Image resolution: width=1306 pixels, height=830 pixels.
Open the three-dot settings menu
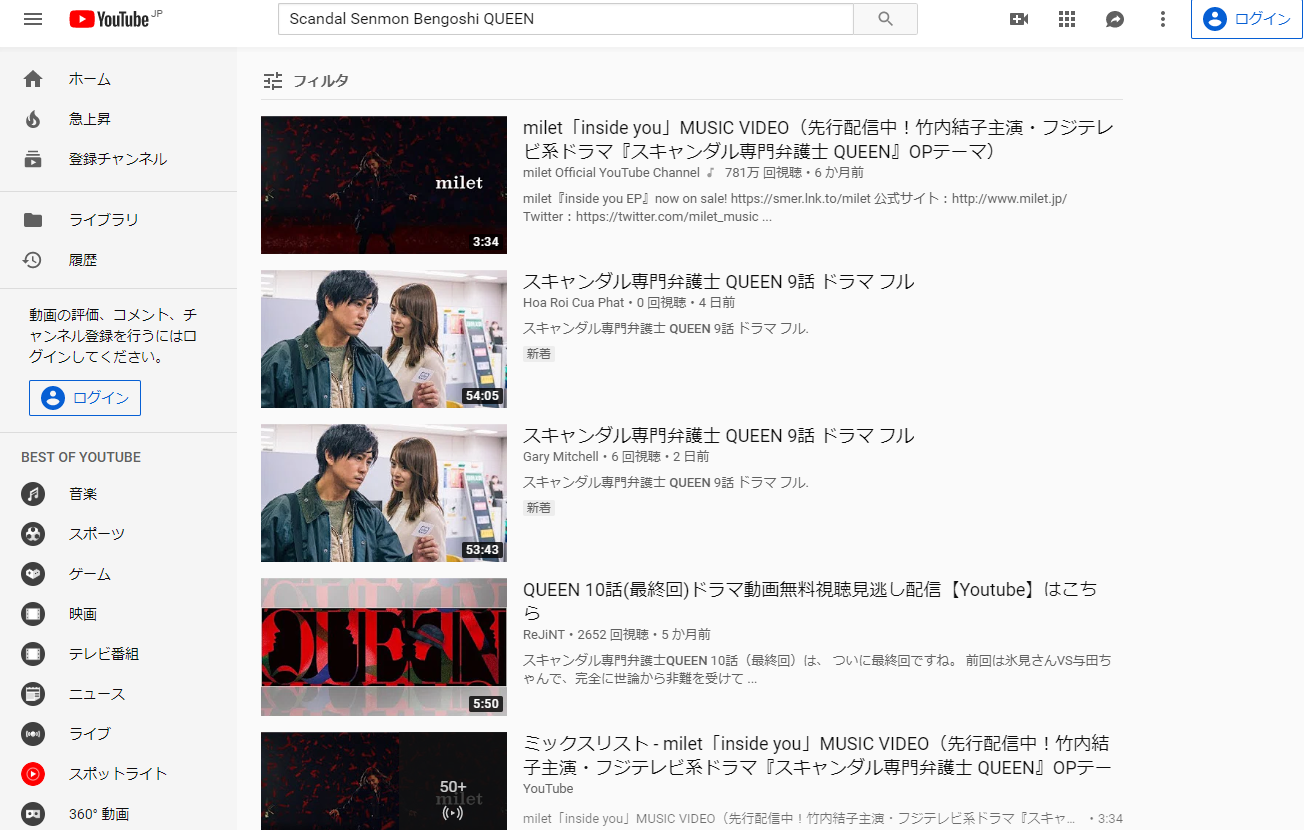point(1162,19)
